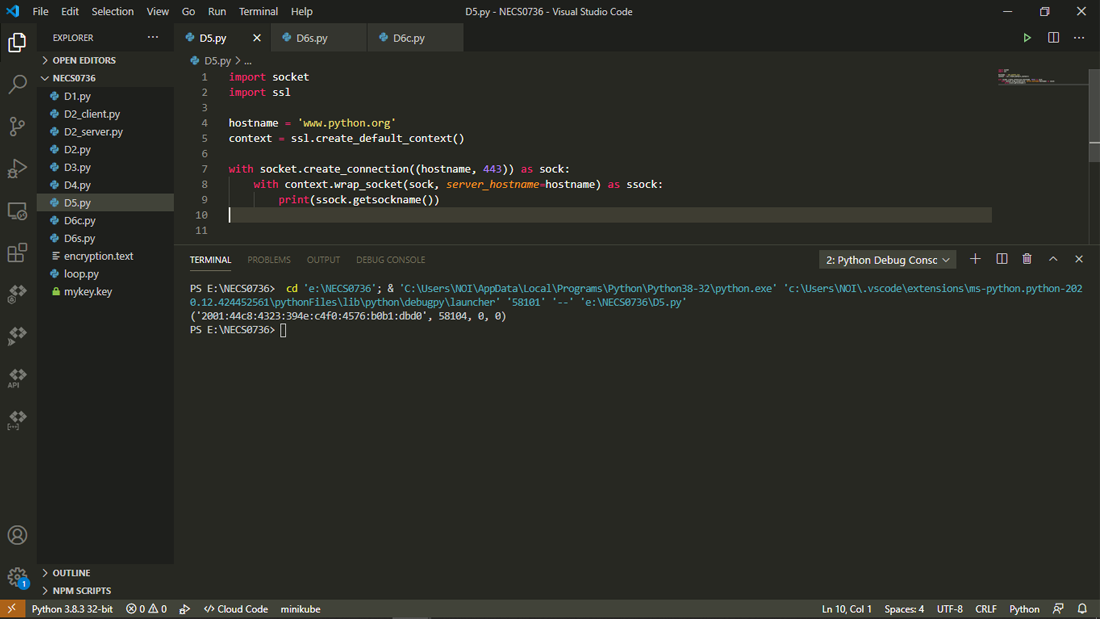Screen dimensions: 1100x619
Task: Open D2_server.py from the Explorer
Action: 93,132
